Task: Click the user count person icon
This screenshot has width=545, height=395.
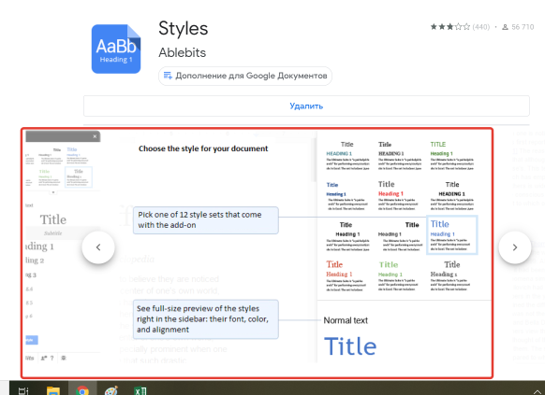Action: coord(505,27)
